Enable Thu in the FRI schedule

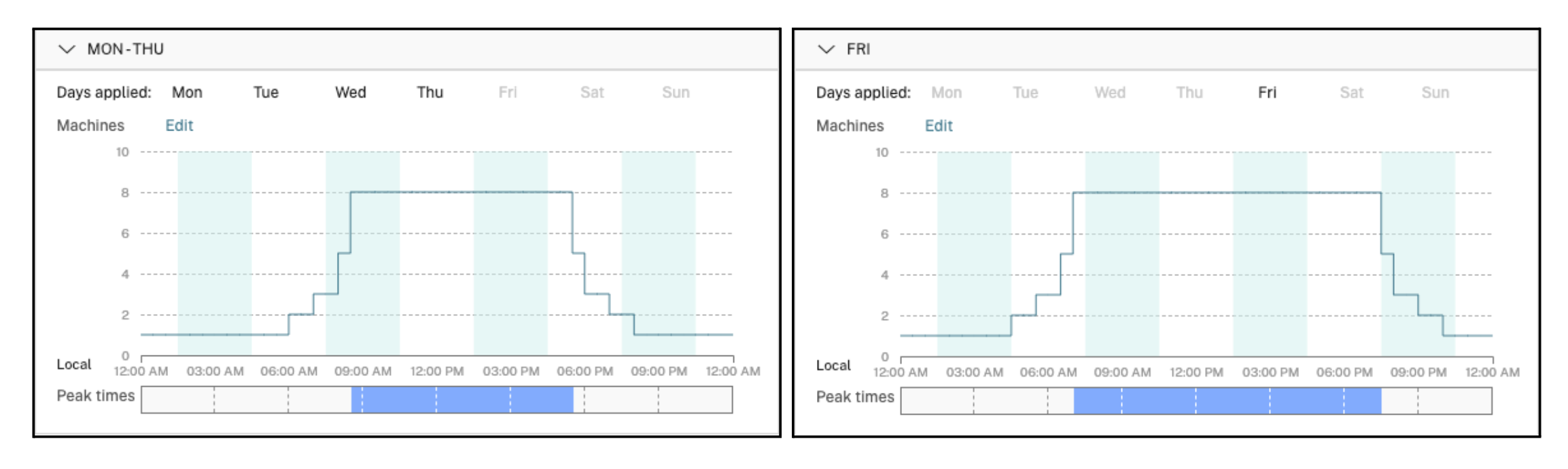[1189, 92]
